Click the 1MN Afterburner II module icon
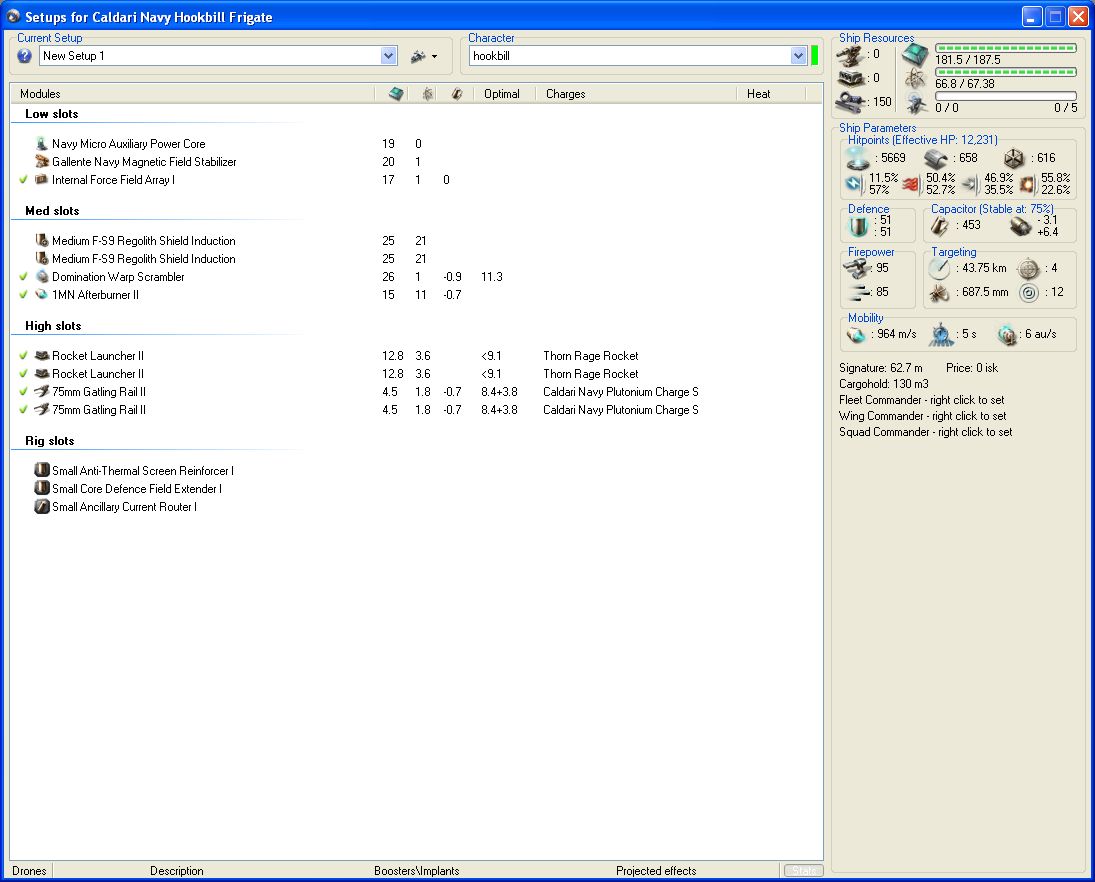Viewport: 1095px width, 882px height. [42, 295]
